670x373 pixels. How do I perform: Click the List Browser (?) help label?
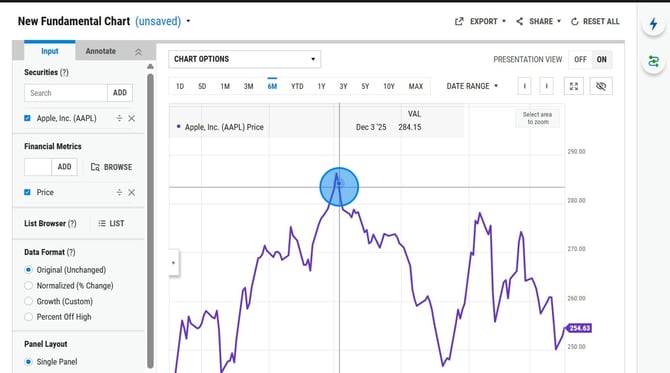50,223
